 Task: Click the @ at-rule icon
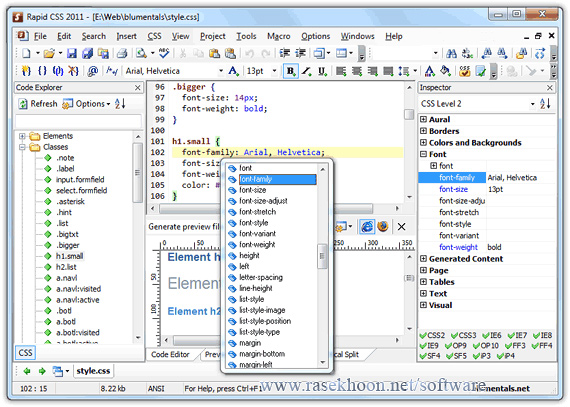93,71
